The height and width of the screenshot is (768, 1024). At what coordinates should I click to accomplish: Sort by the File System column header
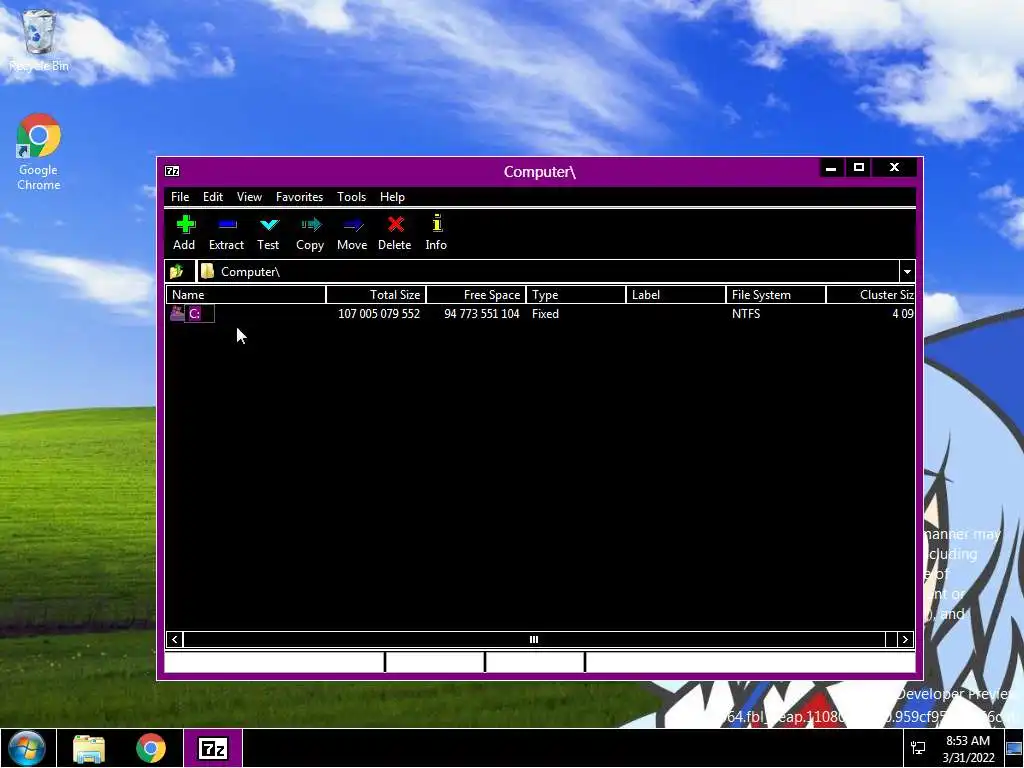[x=776, y=295]
